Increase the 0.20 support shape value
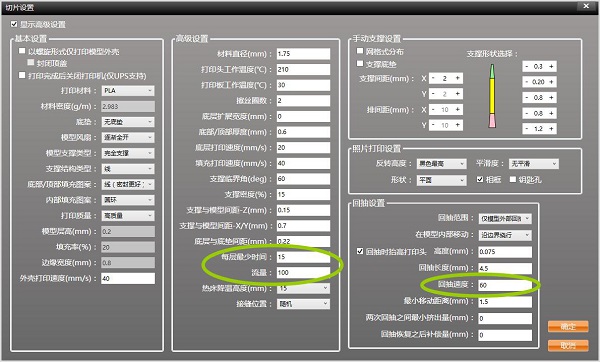This screenshot has width=600, height=362. 551,82
